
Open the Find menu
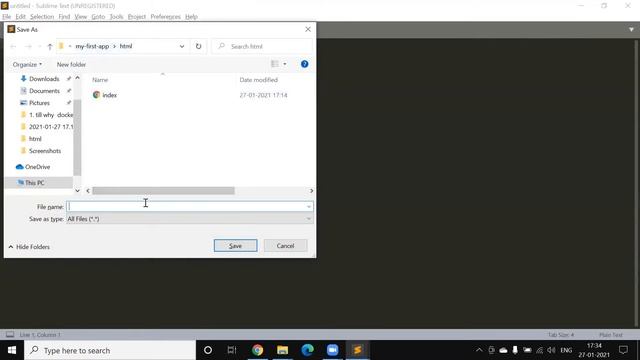64,17
